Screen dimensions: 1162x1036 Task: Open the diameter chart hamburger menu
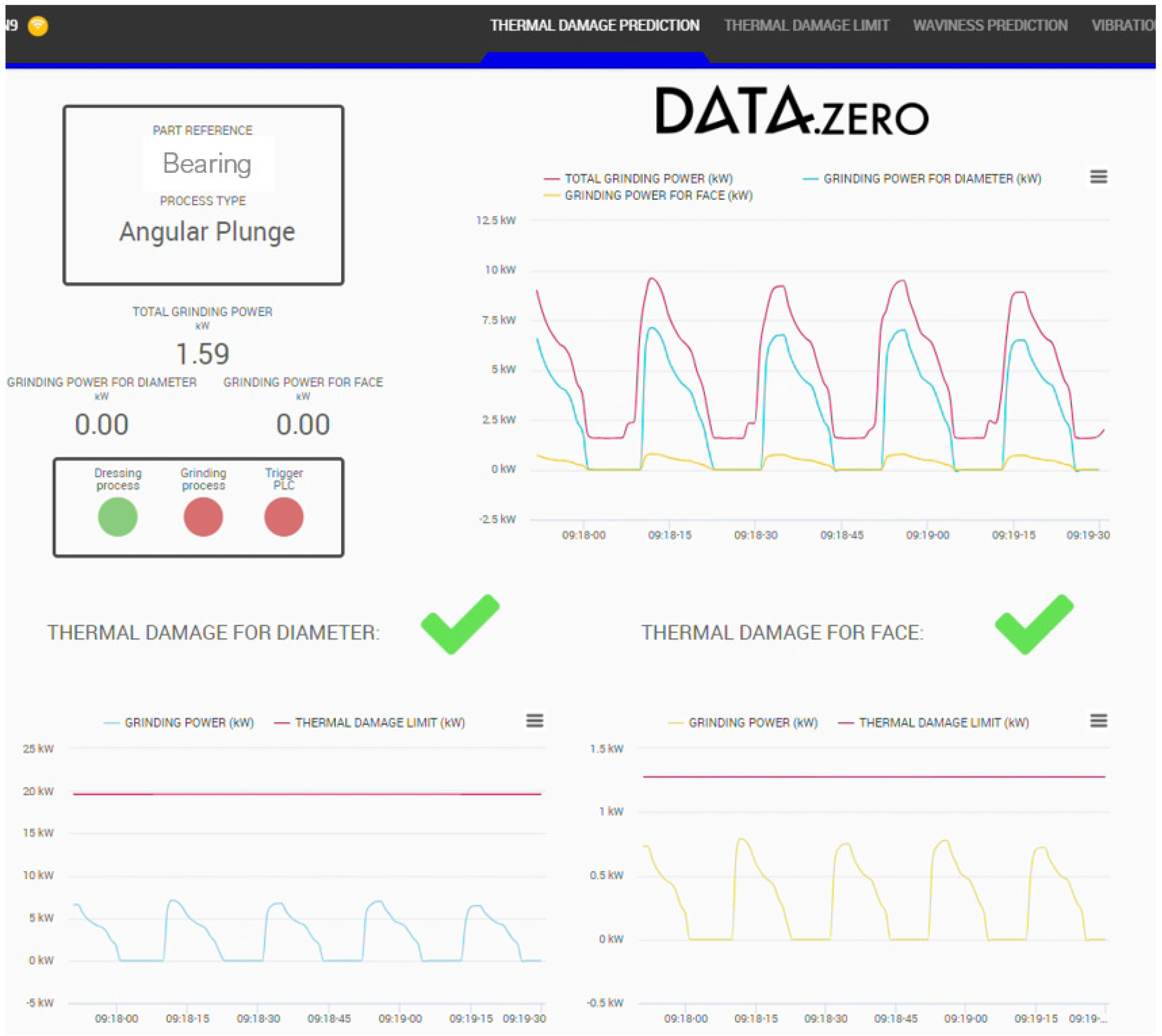534,721
